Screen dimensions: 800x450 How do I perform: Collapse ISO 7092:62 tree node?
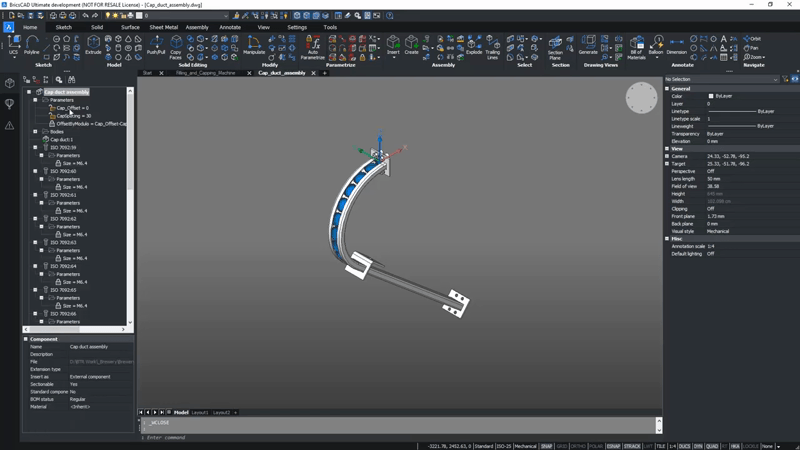pyautogui.click(x=35, y=219)
